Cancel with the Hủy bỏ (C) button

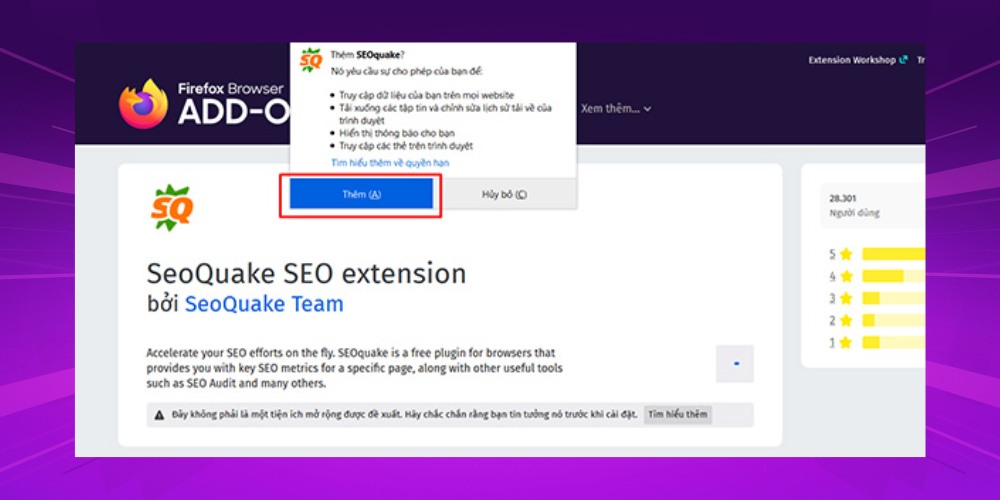point(504,194)
